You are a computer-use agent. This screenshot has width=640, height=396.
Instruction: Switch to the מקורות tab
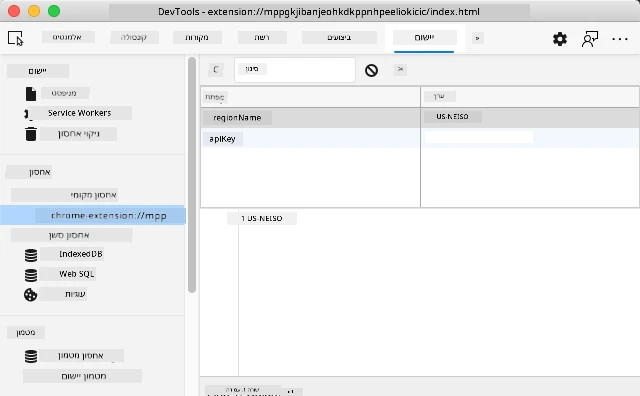tap(197, 37)
